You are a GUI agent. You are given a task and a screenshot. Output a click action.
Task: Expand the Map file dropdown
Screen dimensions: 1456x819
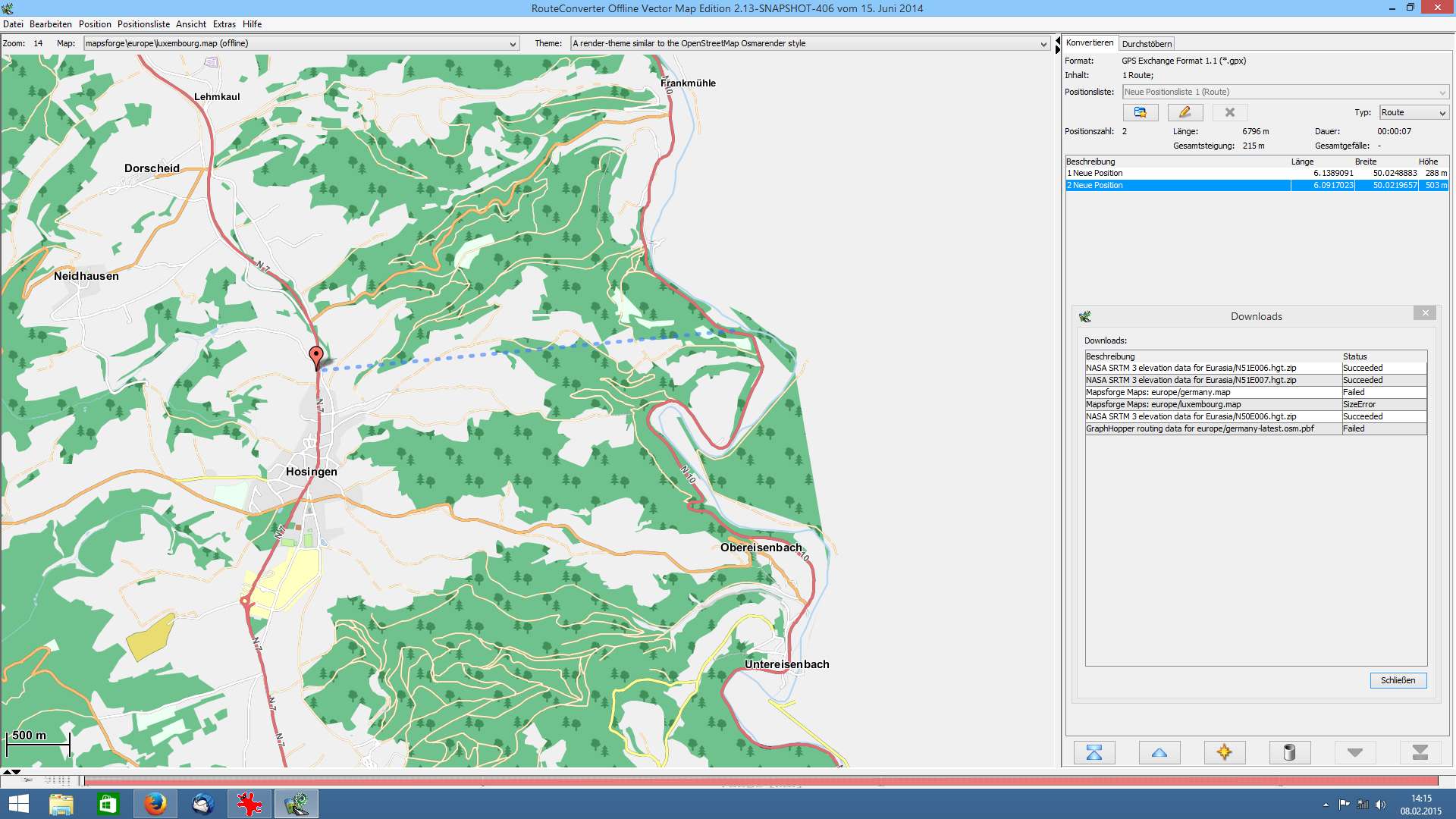[x=513, y=44]
